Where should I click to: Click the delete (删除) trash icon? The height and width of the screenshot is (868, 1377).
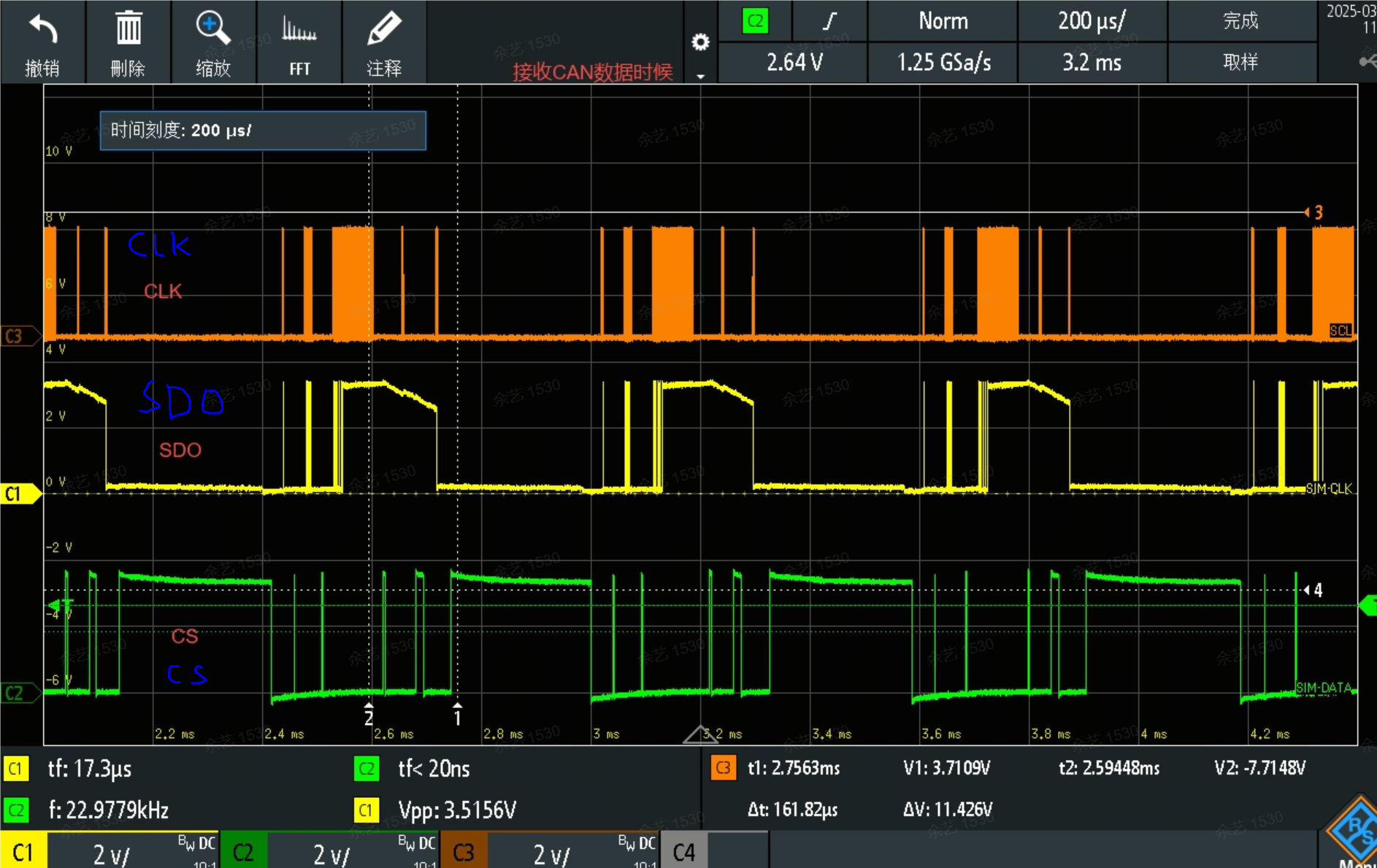click(x=129, y=28)
